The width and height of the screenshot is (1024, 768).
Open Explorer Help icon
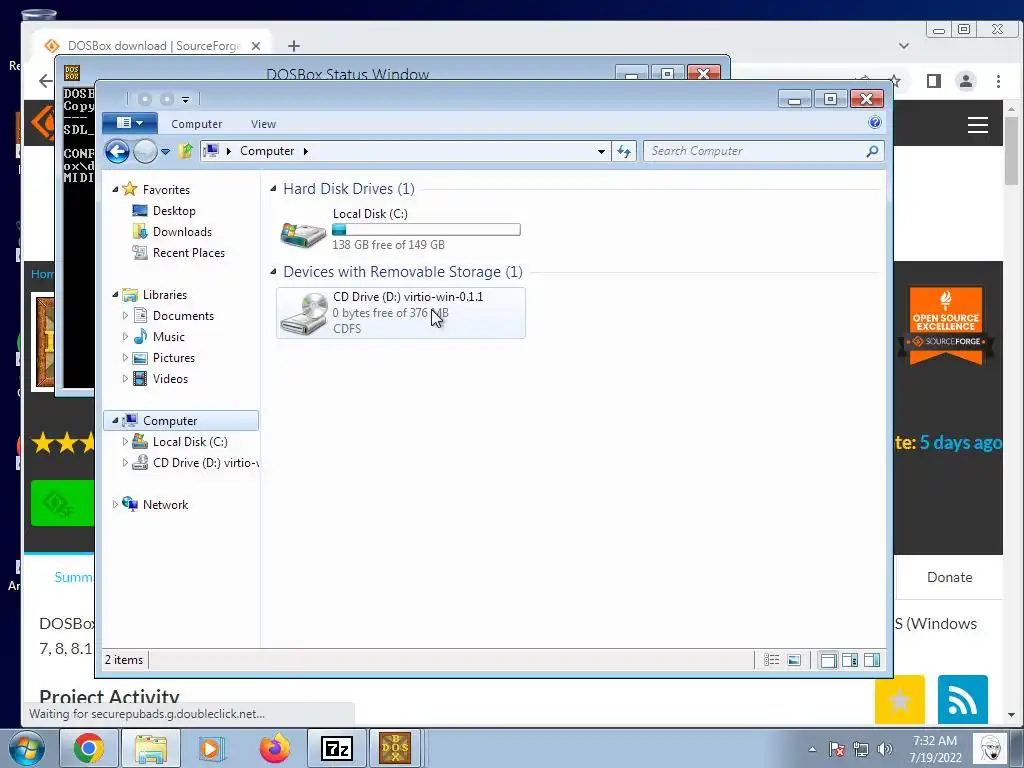pyautogui.click(x=874, y=122)
